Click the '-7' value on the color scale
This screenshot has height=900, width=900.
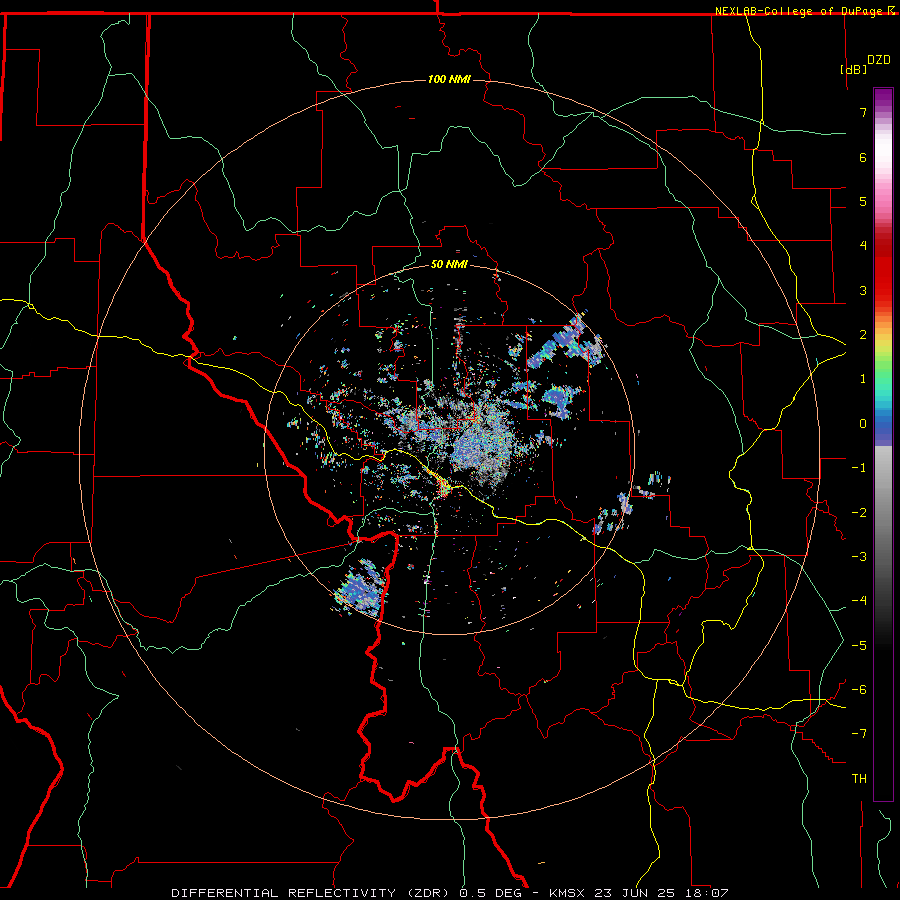coord(859,734)
